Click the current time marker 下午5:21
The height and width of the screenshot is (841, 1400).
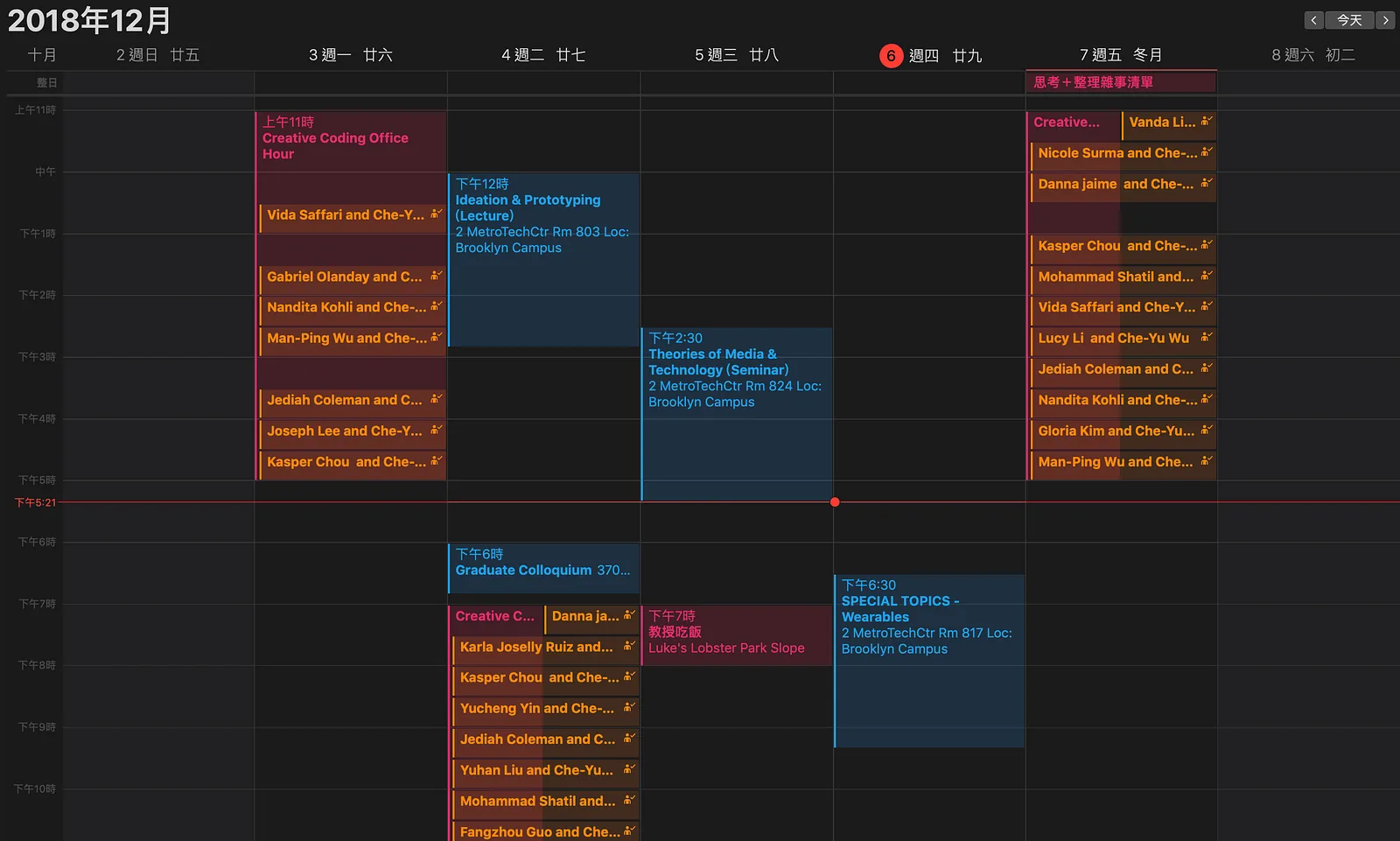click(35, 502)
